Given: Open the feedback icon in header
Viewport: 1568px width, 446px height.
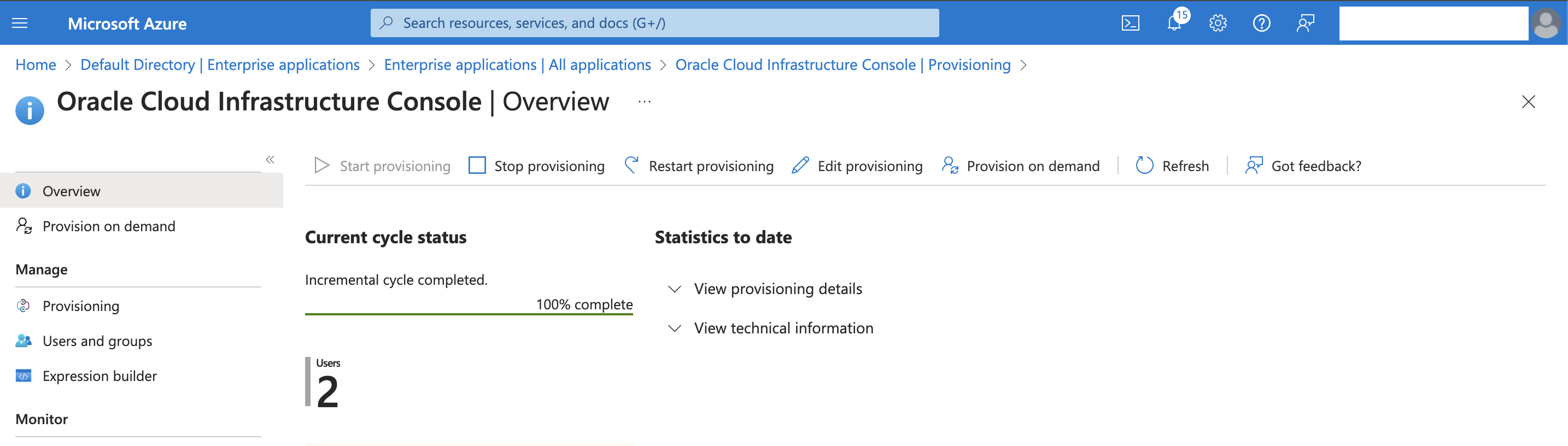Looking at the screenshot, I should 1305,23.
